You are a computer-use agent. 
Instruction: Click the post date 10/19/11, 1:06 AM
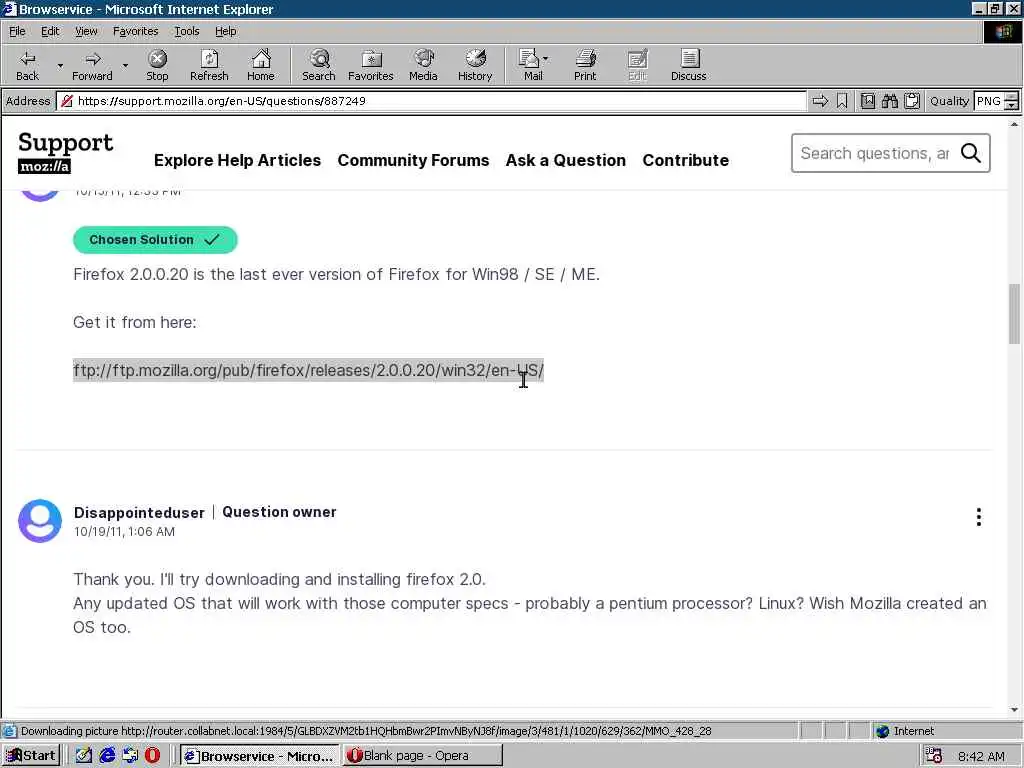pyautogui.click(x=124, y=532)
